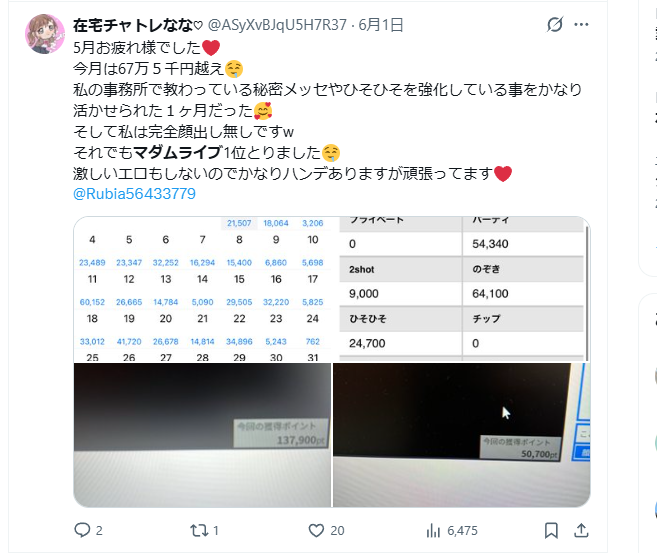This screenshot has width=657, height=553.
Task: Open the author's profile avatar
Action: [44, 34]
